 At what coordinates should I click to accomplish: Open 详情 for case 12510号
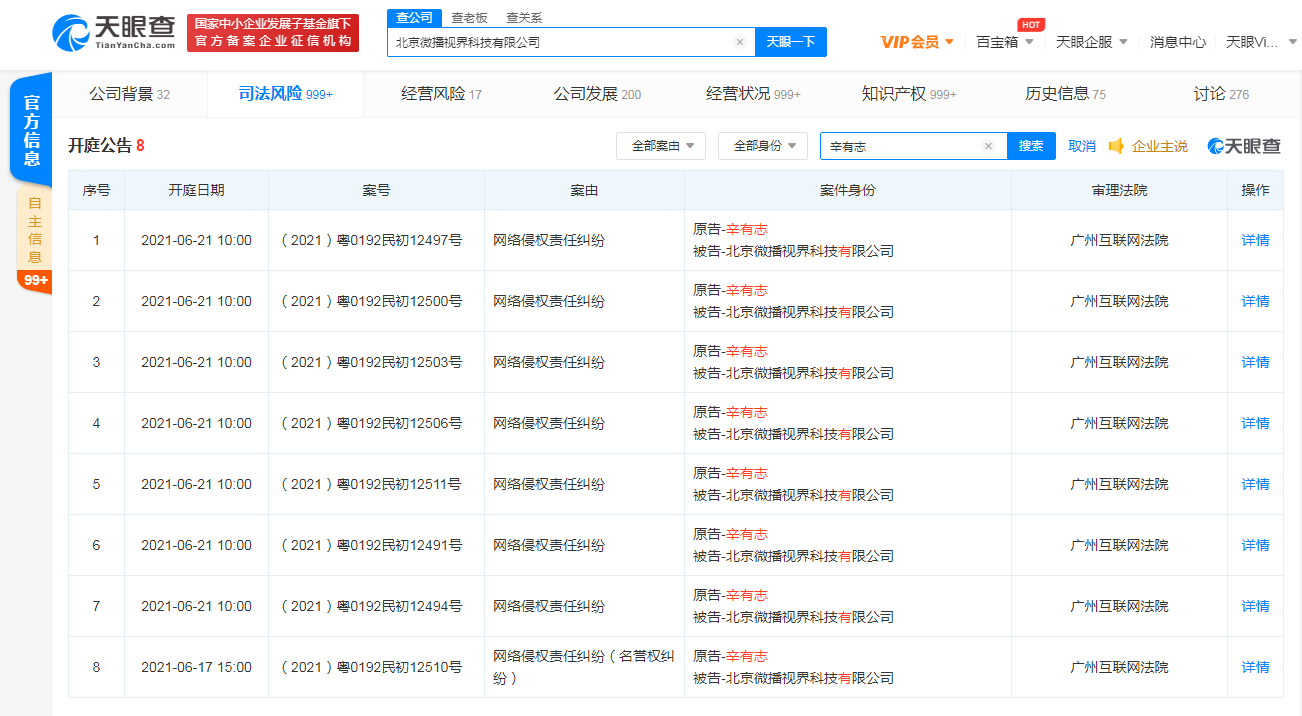pos(1255,667)
